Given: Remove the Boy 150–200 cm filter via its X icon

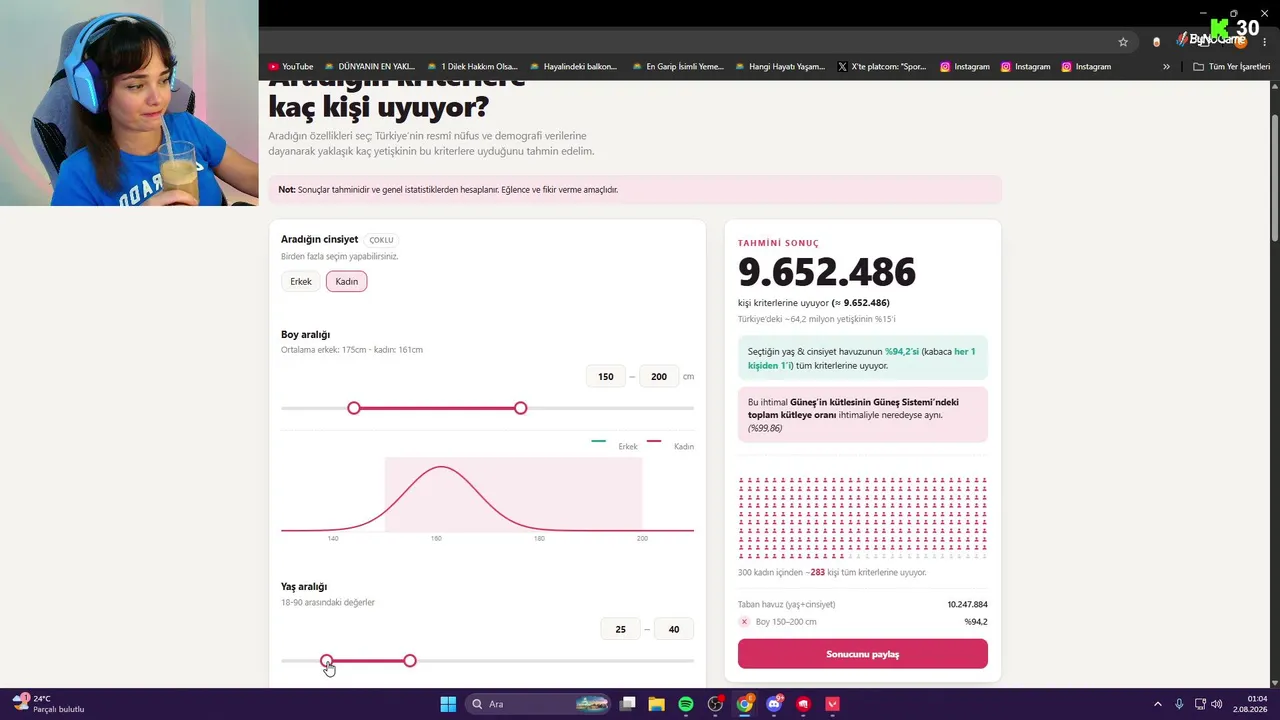Looking at the screenshot, I should (x=744, y=622).
